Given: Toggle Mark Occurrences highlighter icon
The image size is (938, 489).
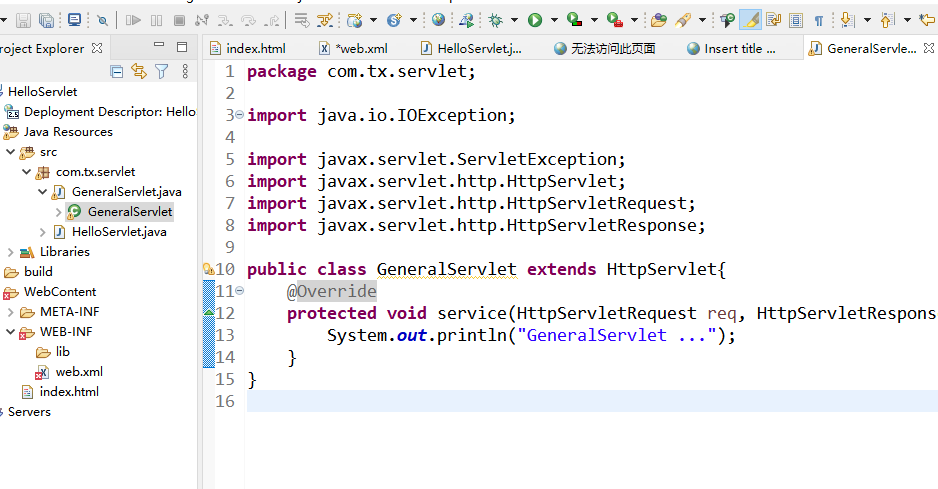Looking at the screenshot, I should pos(751,20).
